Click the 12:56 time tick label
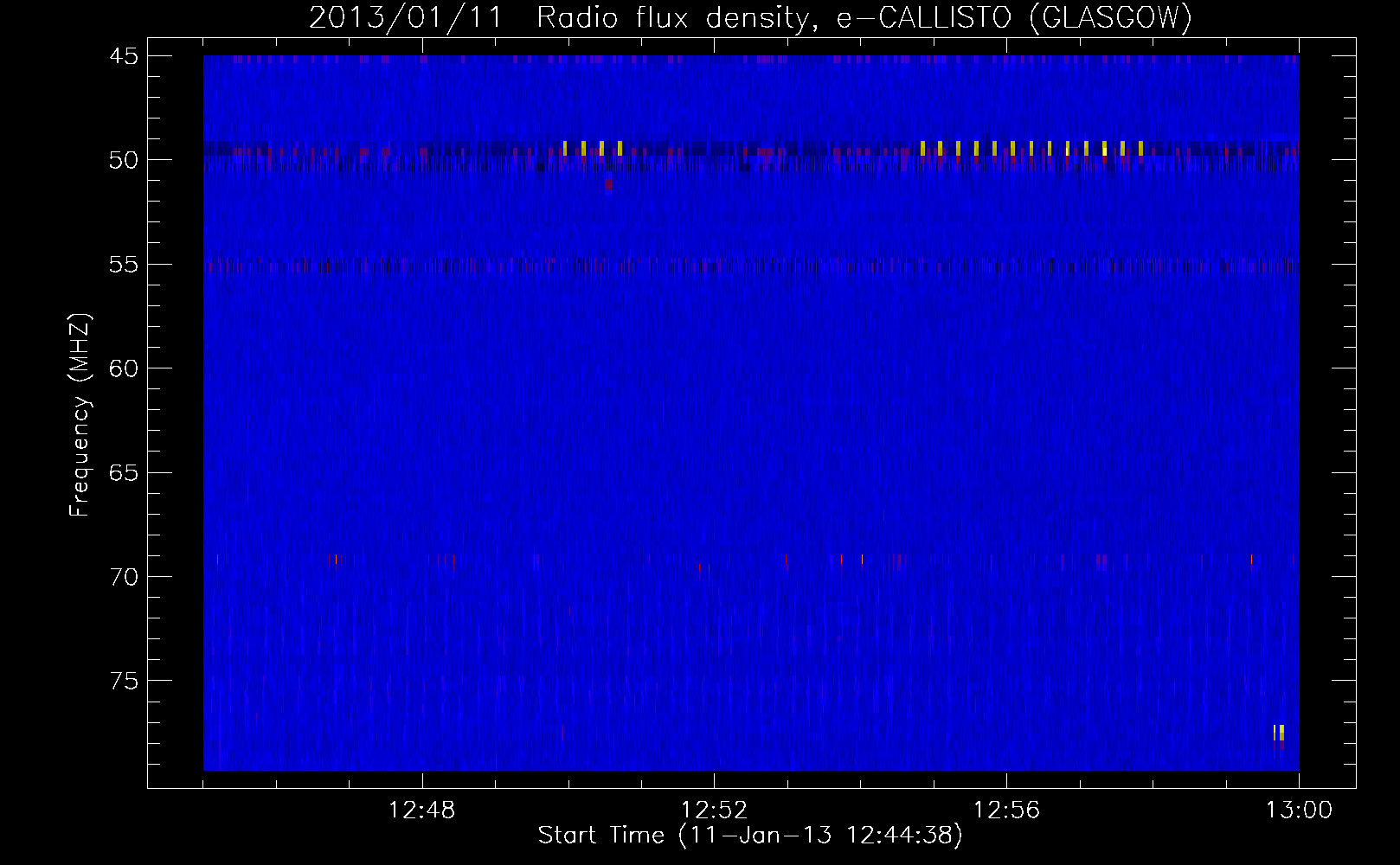 [1006, 811]
